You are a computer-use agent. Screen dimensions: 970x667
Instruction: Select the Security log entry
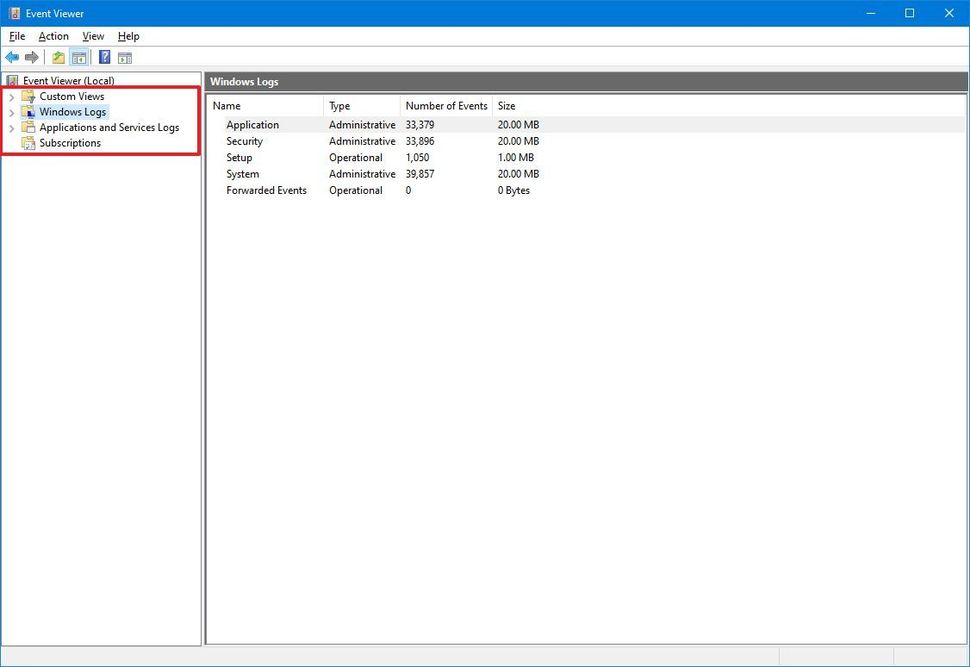(245, 141)
